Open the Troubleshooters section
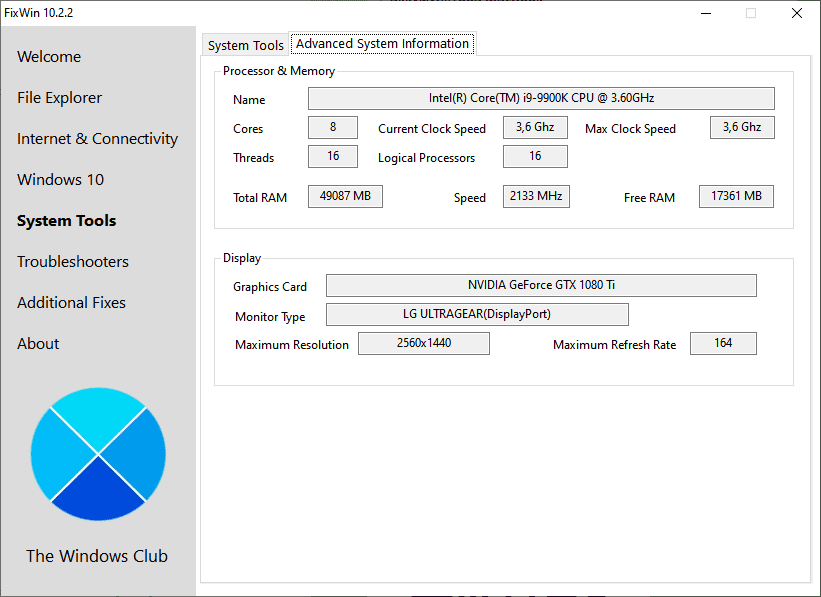821x597 pixels. point(73,261)
